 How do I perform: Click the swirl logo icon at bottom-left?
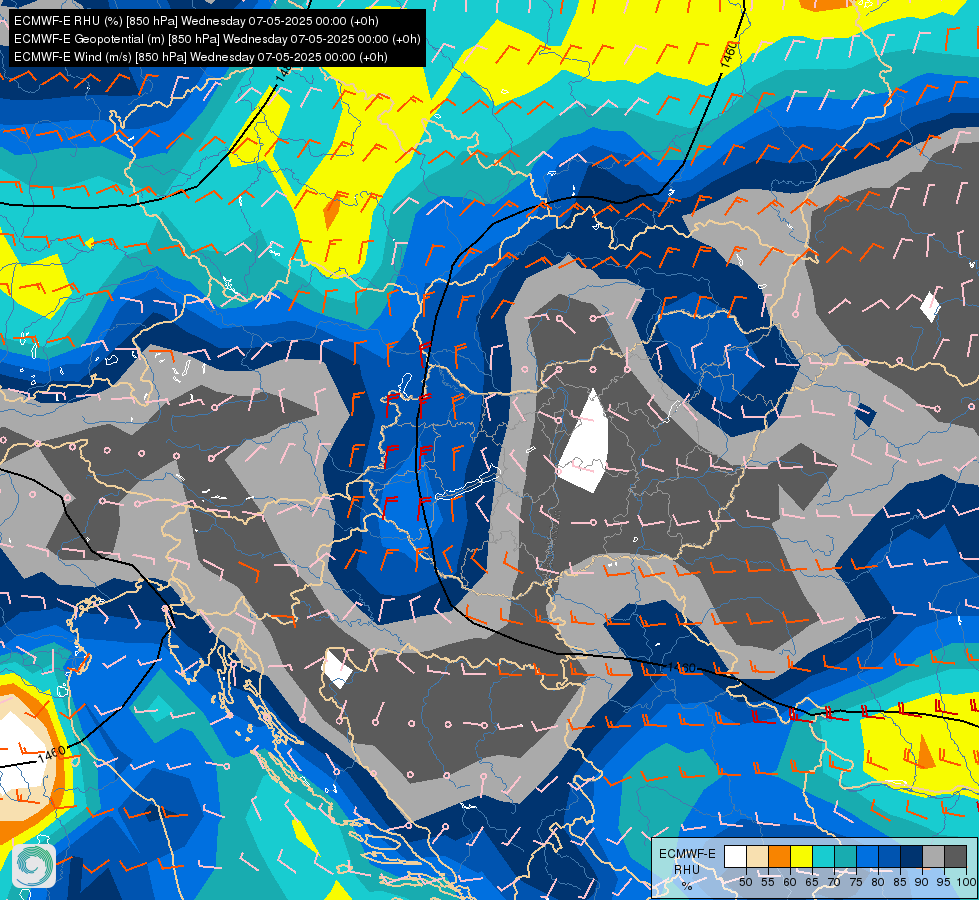(34, 866)
